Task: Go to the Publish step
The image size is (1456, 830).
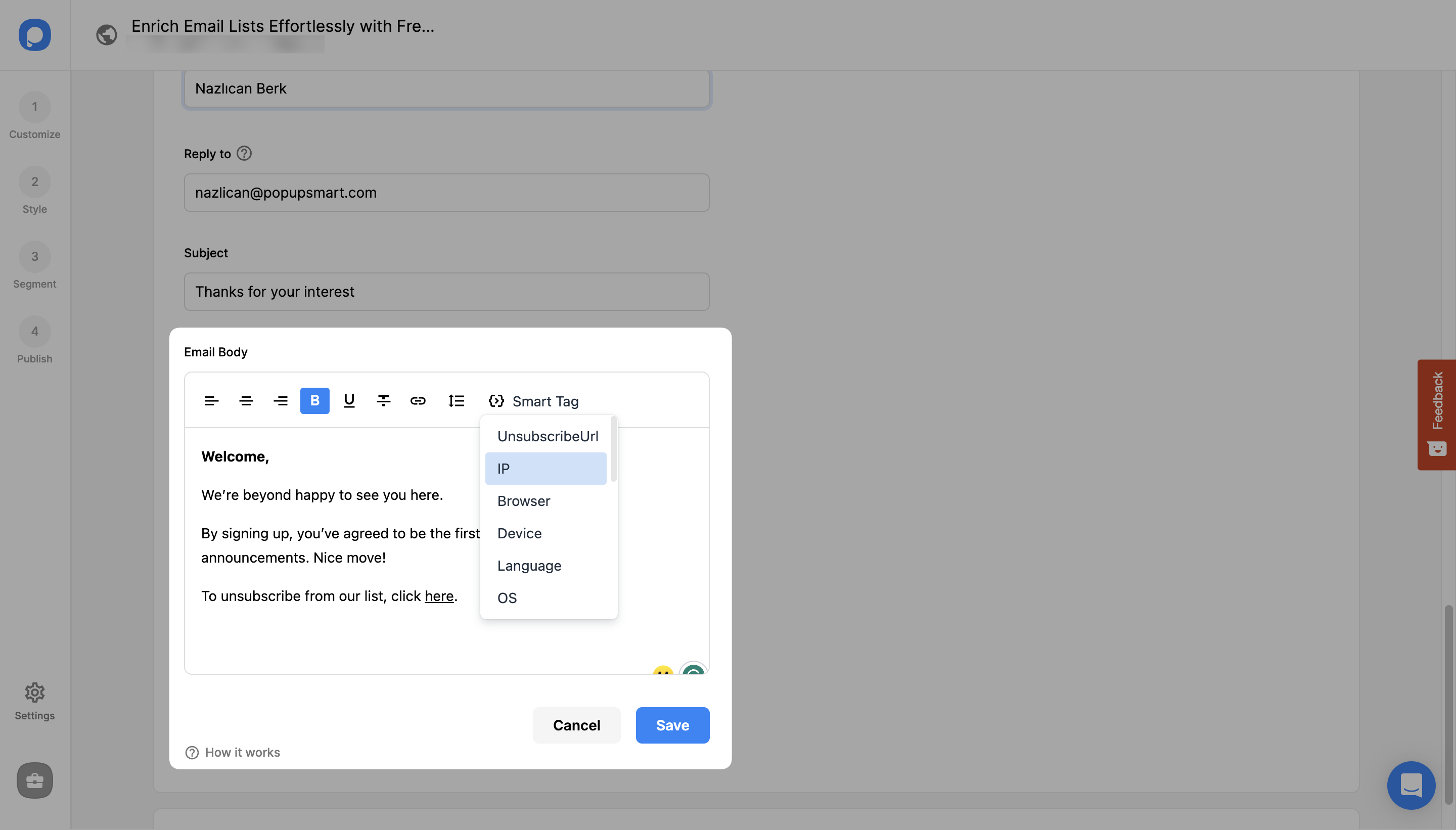Action: [34, 340]
